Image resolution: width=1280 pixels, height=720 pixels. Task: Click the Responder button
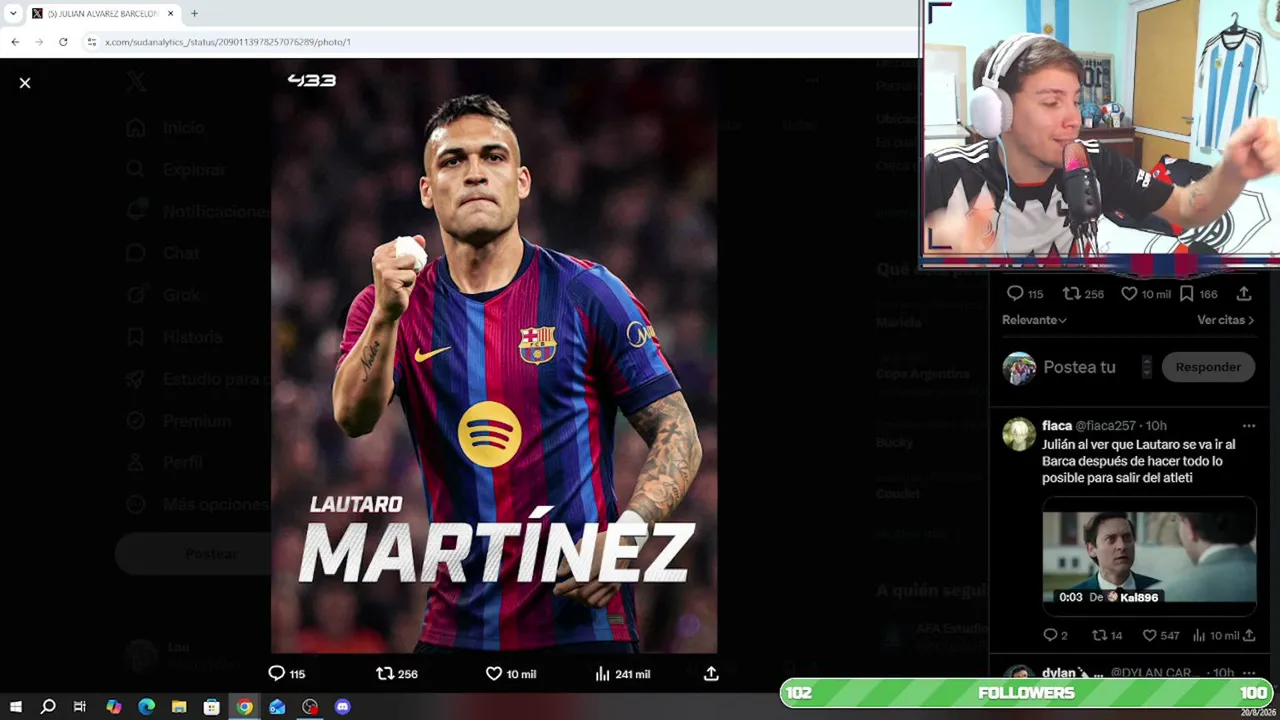click(x=1208, y=367)
